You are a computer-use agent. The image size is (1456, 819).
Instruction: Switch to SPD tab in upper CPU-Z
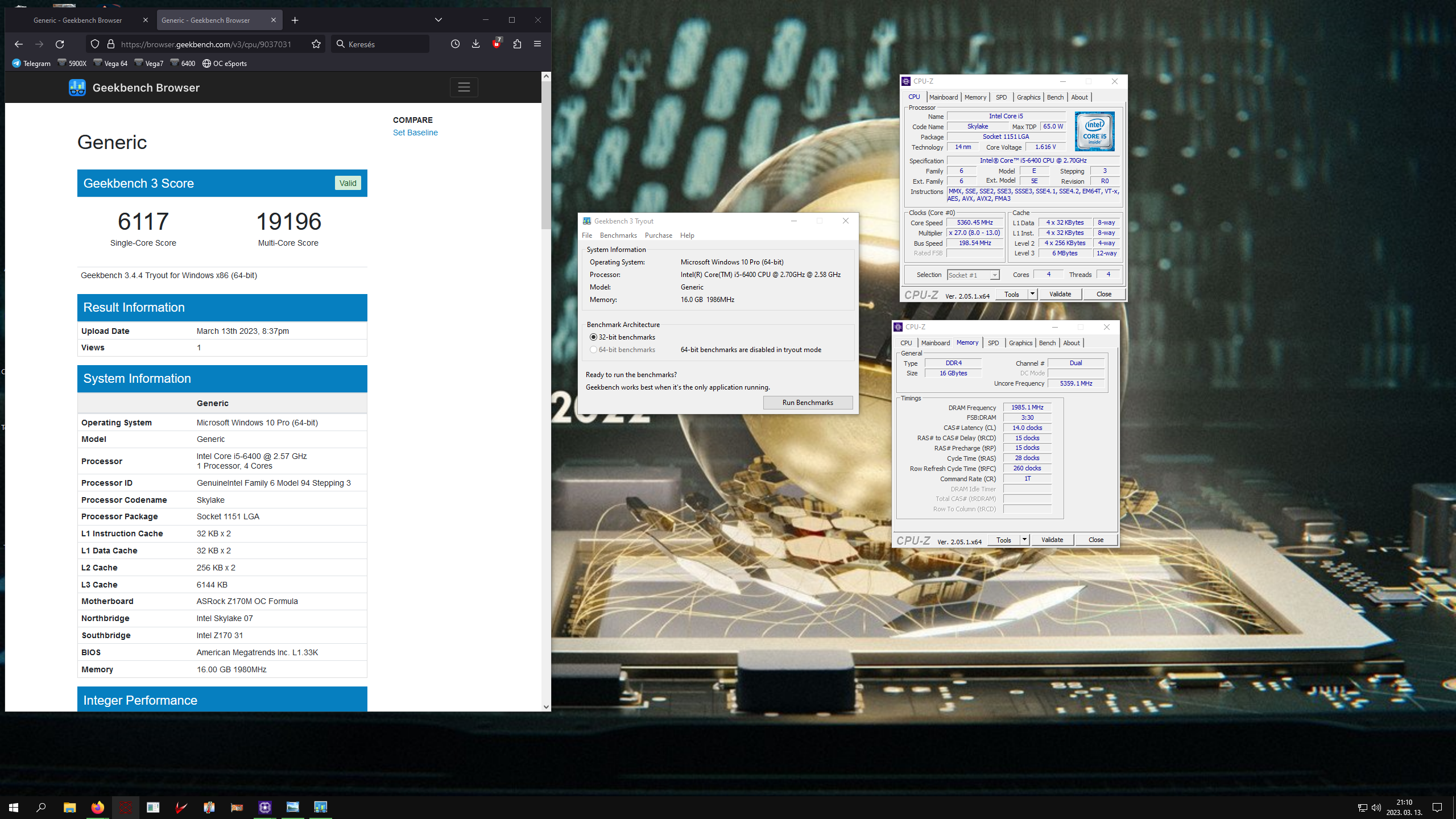tap(1002, 97)
